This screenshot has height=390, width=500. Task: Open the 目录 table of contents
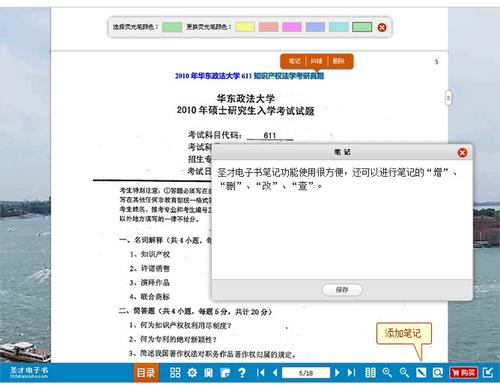click(146, 373)
